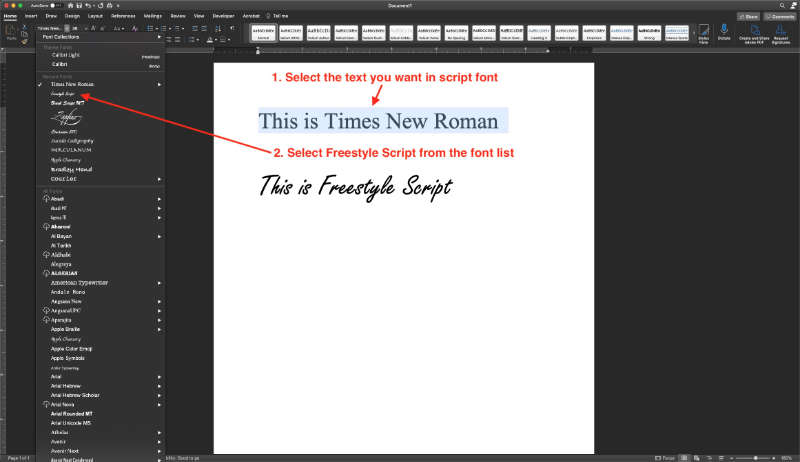Toggle the Show paragraph marks icon
800x462 pixels.
click(x=232, y=29)
